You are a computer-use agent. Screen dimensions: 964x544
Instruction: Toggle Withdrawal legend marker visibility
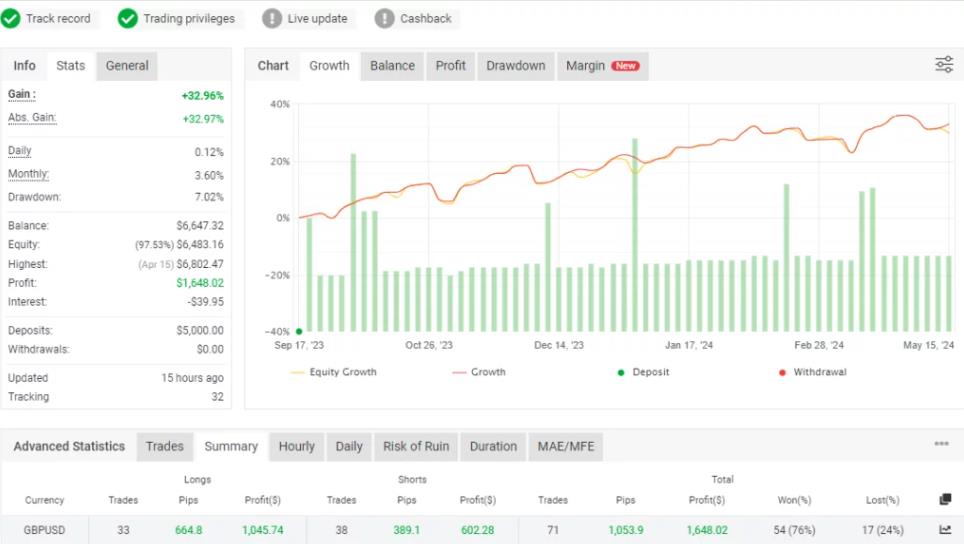811,372
